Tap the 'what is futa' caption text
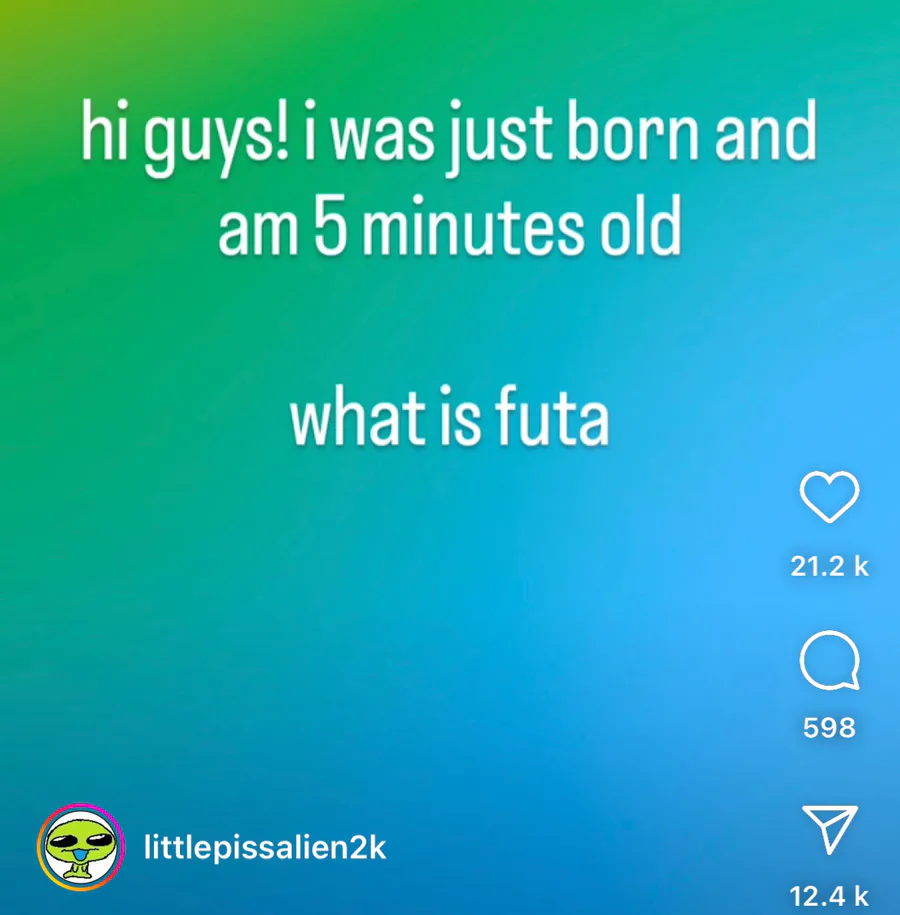 [x=449, y=417]
